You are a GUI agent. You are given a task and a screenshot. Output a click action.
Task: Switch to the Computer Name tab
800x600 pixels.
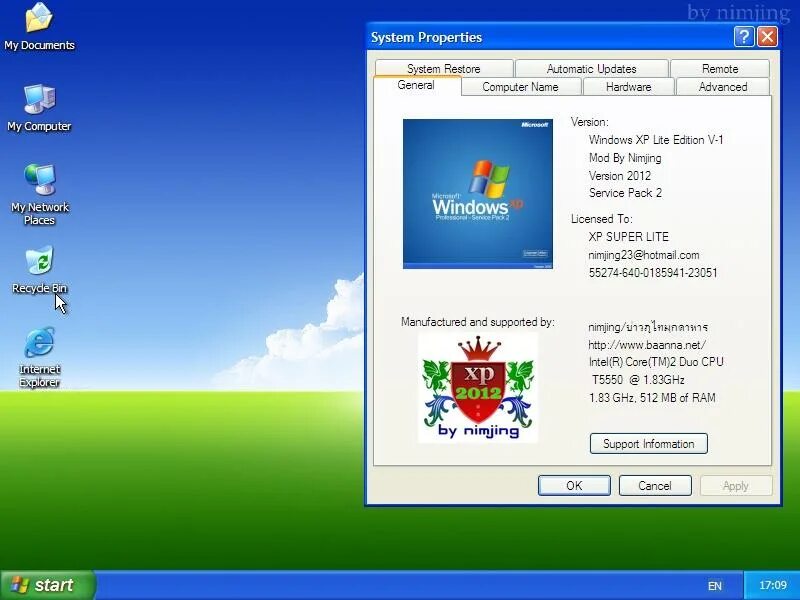click(x=520, y=87)
